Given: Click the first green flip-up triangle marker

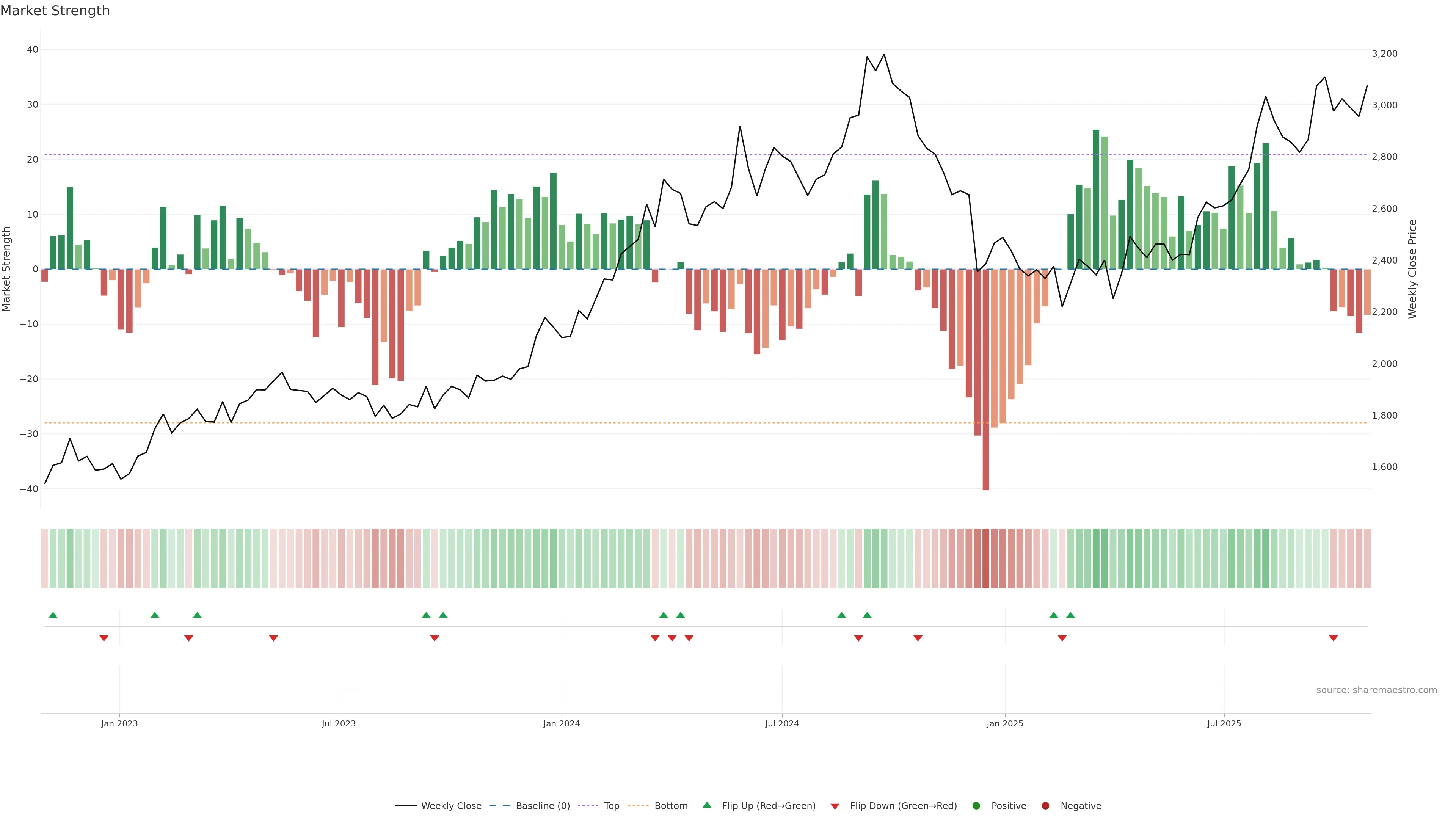Looking at the screenshot, I should point(53,615).
